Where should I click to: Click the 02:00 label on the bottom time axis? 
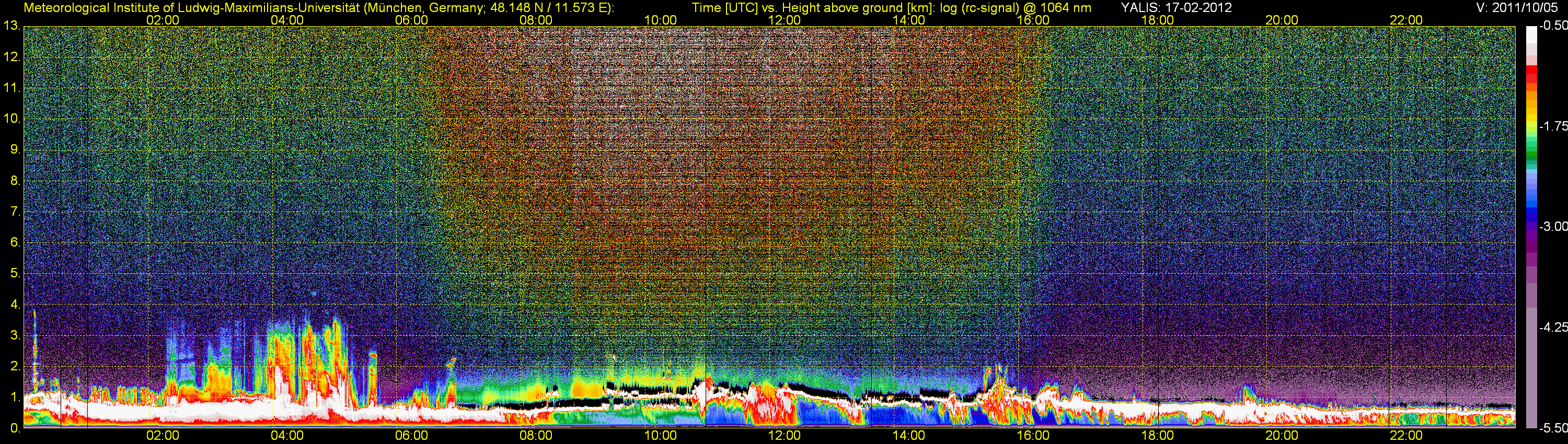click(x=163, y=436)
